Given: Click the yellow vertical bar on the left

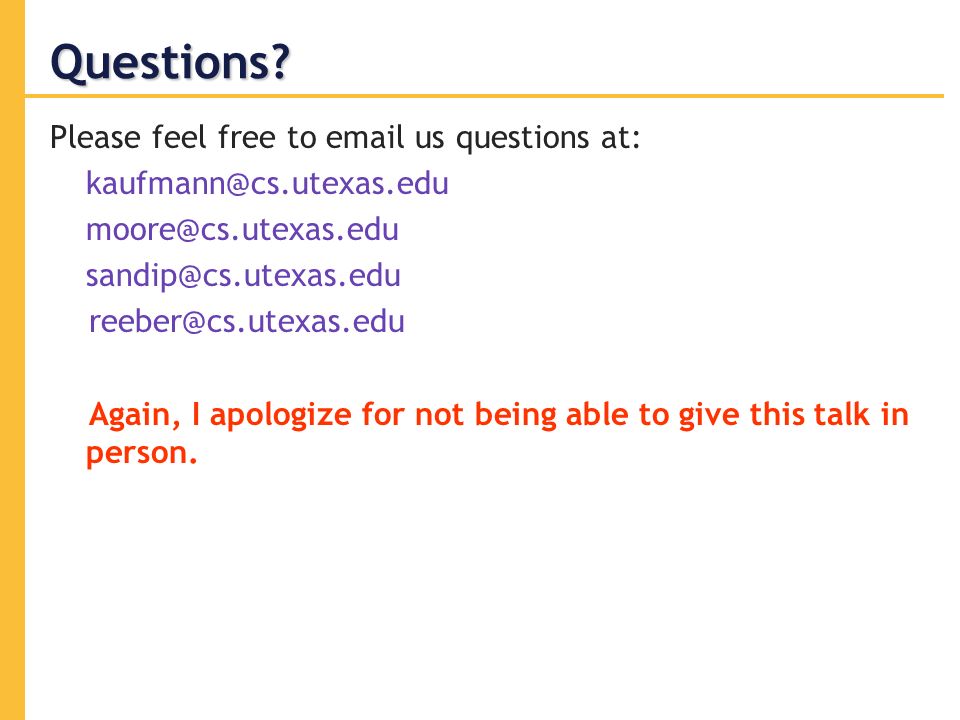Looking at the screenshot, I should (x=12, y=360).
